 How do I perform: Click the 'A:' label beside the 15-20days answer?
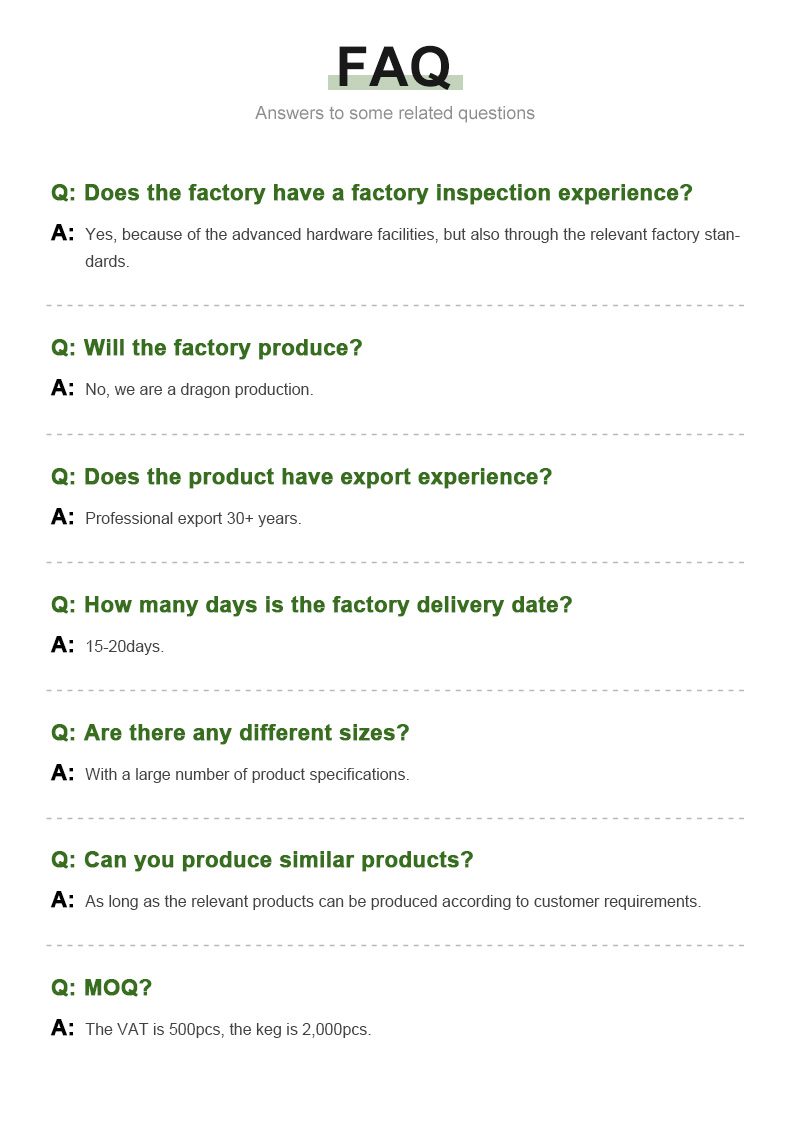62,644
